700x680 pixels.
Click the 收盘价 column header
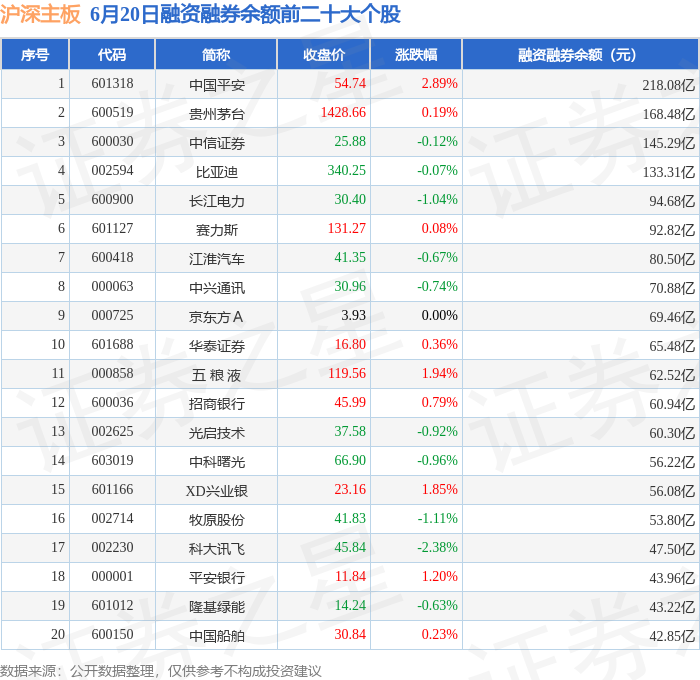click(324, 54)
